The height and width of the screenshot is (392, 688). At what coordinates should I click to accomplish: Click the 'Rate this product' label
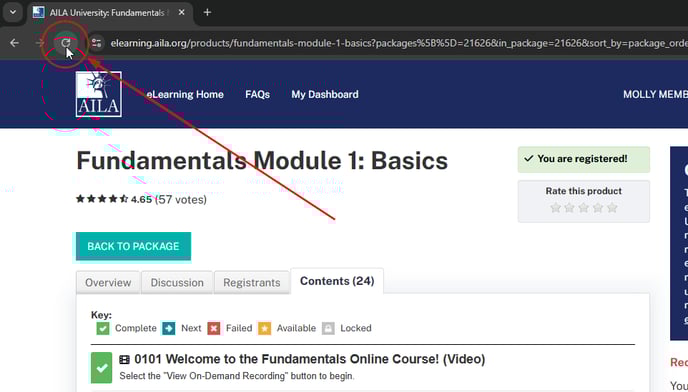pyautogui.click(x=584, y=191)
